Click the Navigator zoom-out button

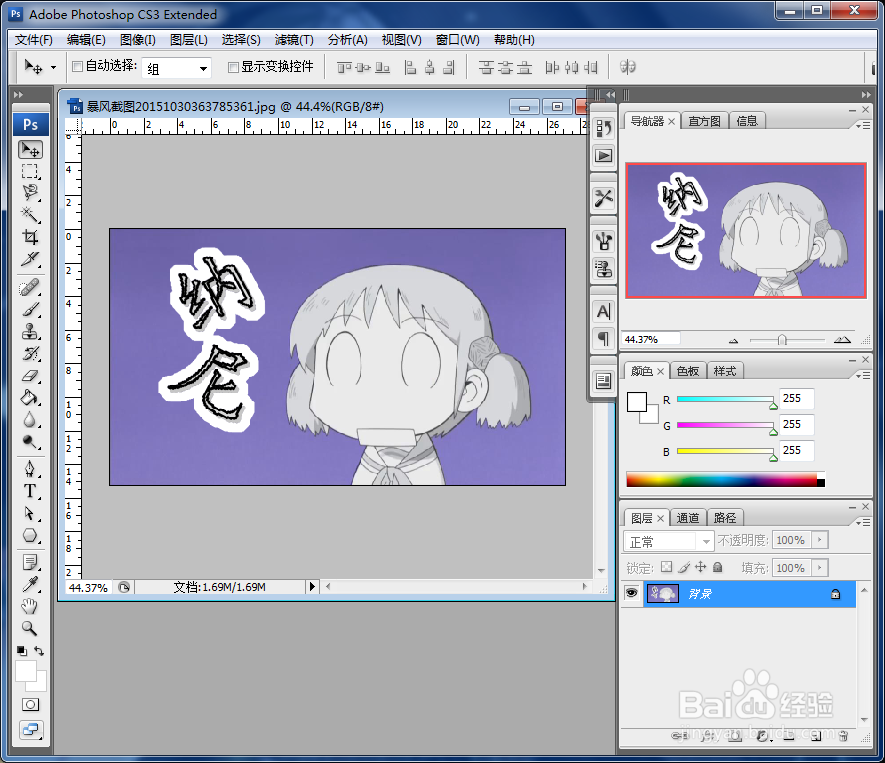tap(733, 339)
